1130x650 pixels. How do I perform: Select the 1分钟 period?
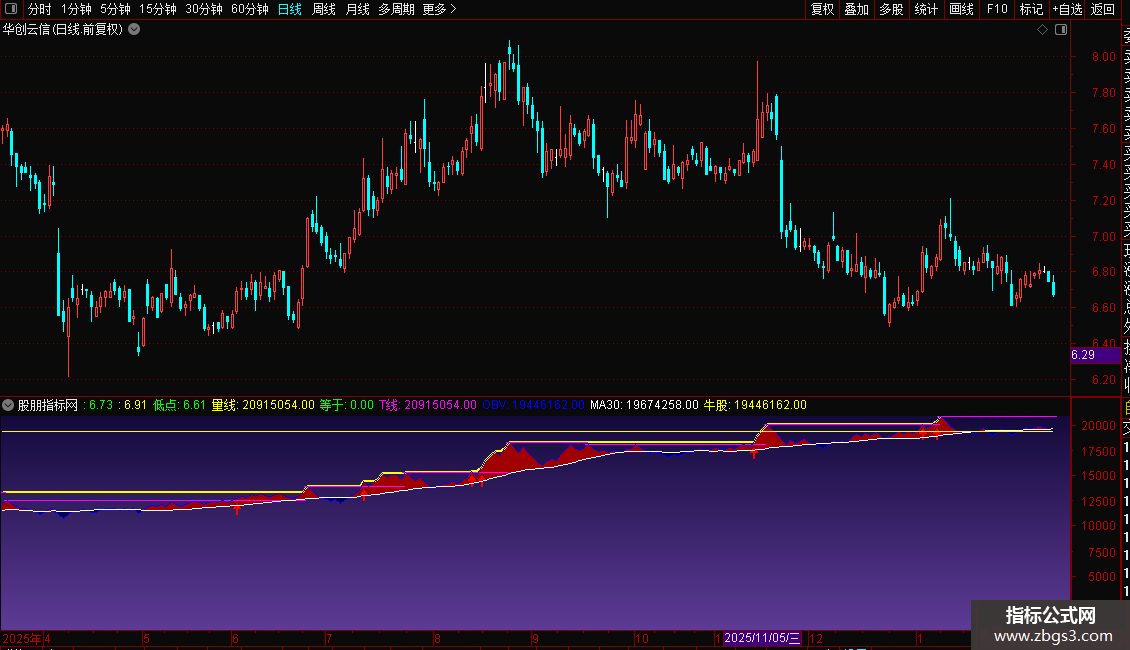coord(76,9)
